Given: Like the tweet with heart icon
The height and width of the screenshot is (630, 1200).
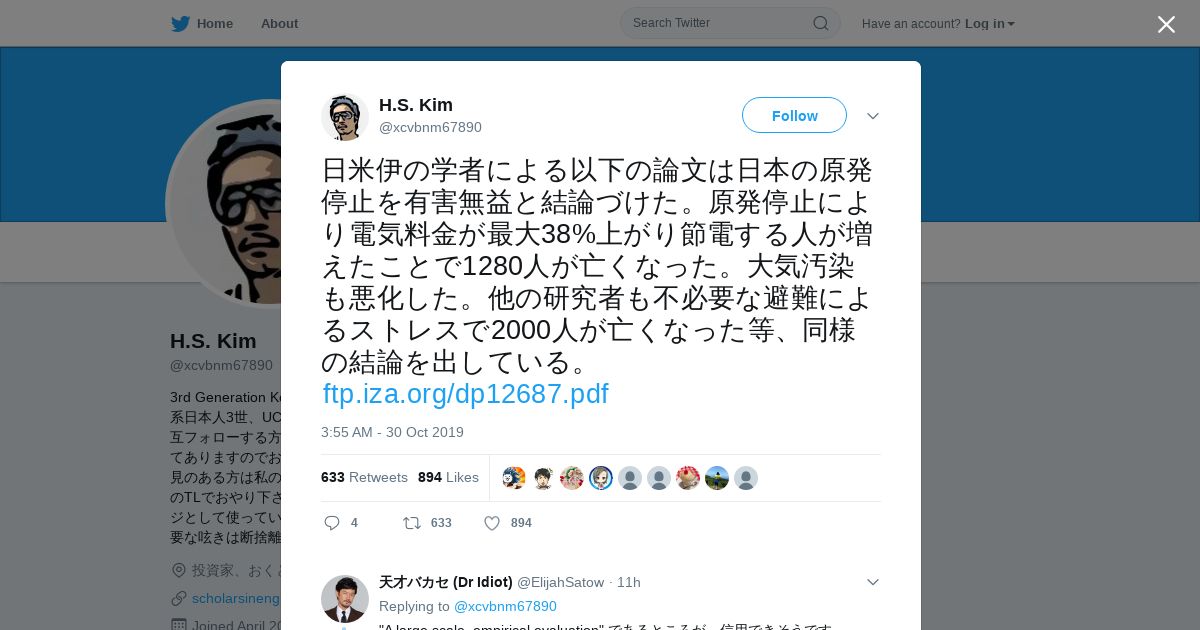Looking at the screenshot, I should click(x=492, y=523).
